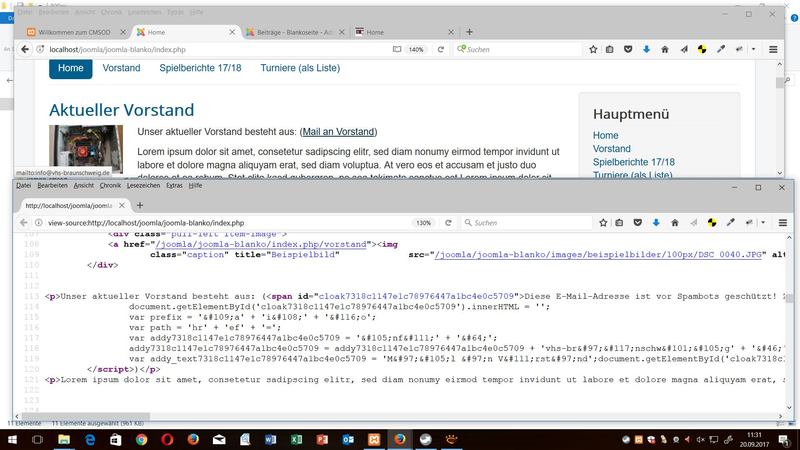Select Home button in page navigation
Image resolution: width=800 pixels, height=450 pixels.
pos(70,68)
